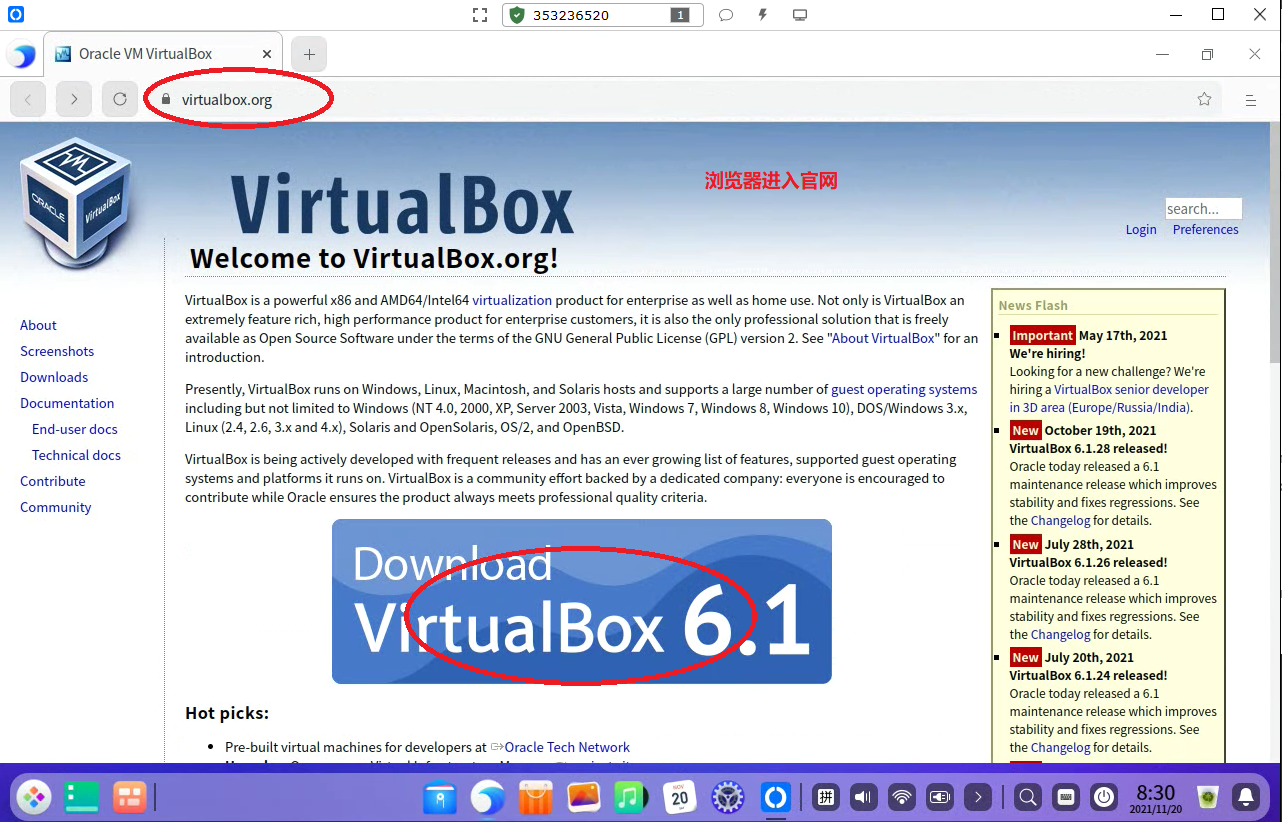This screenshot has height=822, width=1282.
Task: Follow the "About VirtualBox" link
Action: [884, 338]
